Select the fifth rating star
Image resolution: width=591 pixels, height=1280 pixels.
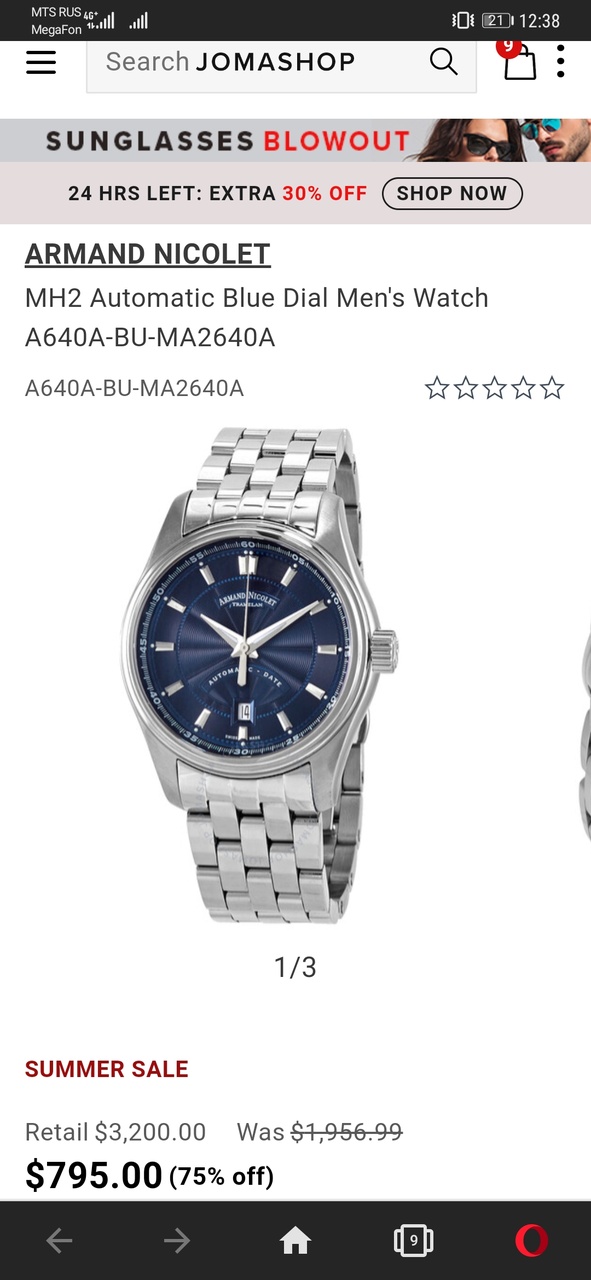(x=552, y=388)
